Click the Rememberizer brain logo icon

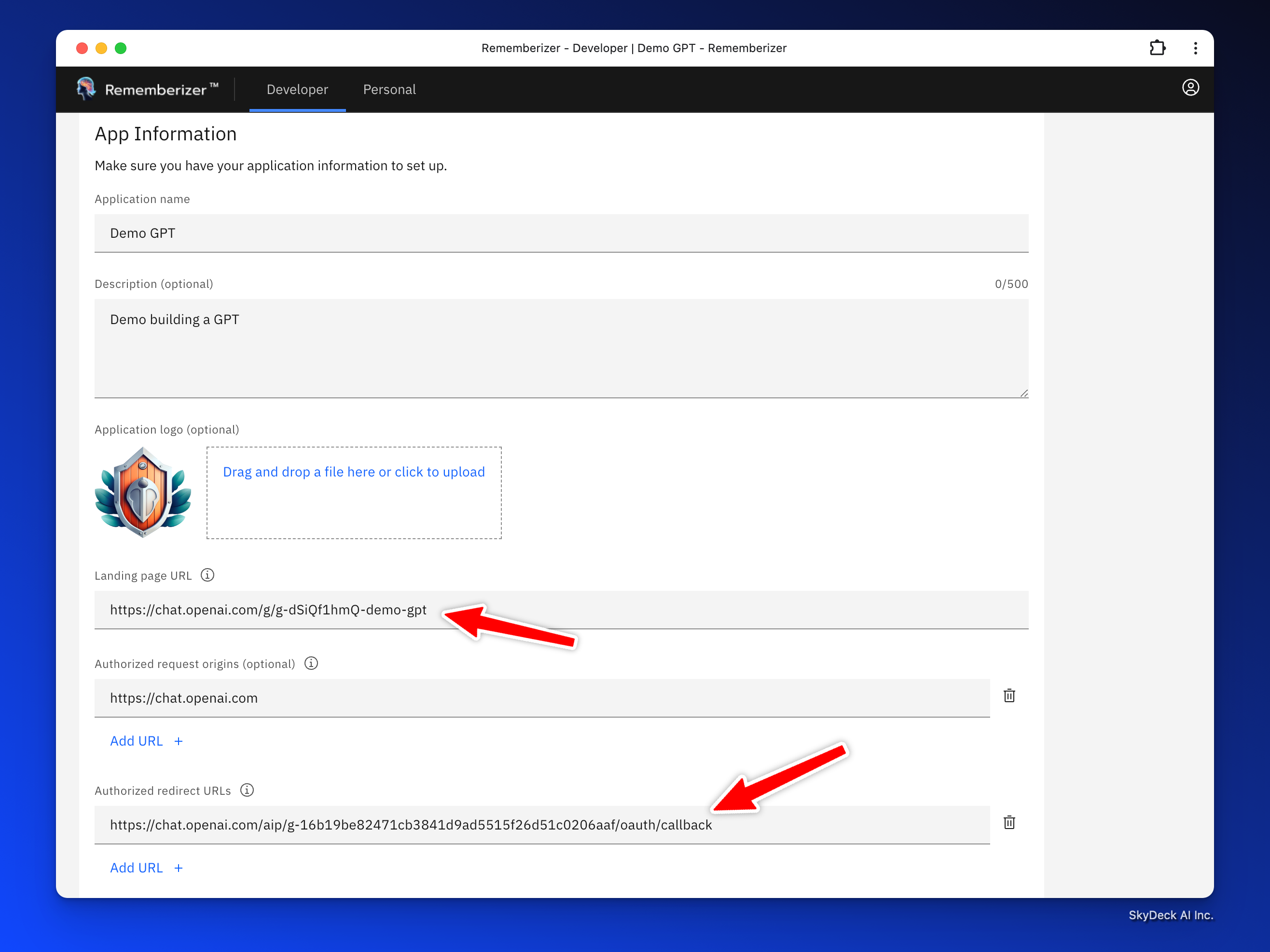pos(86,88)
